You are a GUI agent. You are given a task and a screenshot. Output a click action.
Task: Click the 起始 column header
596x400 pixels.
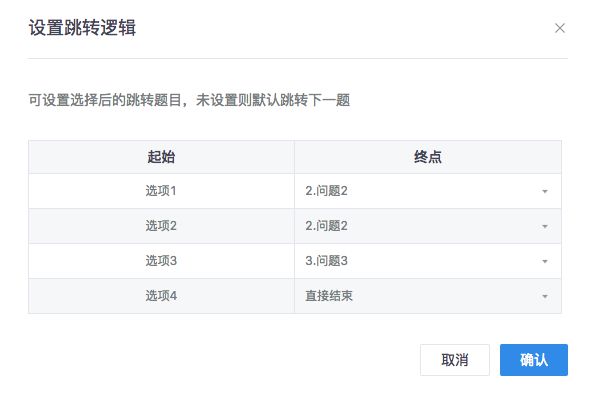pyautogui.click(x=161, y=157)
